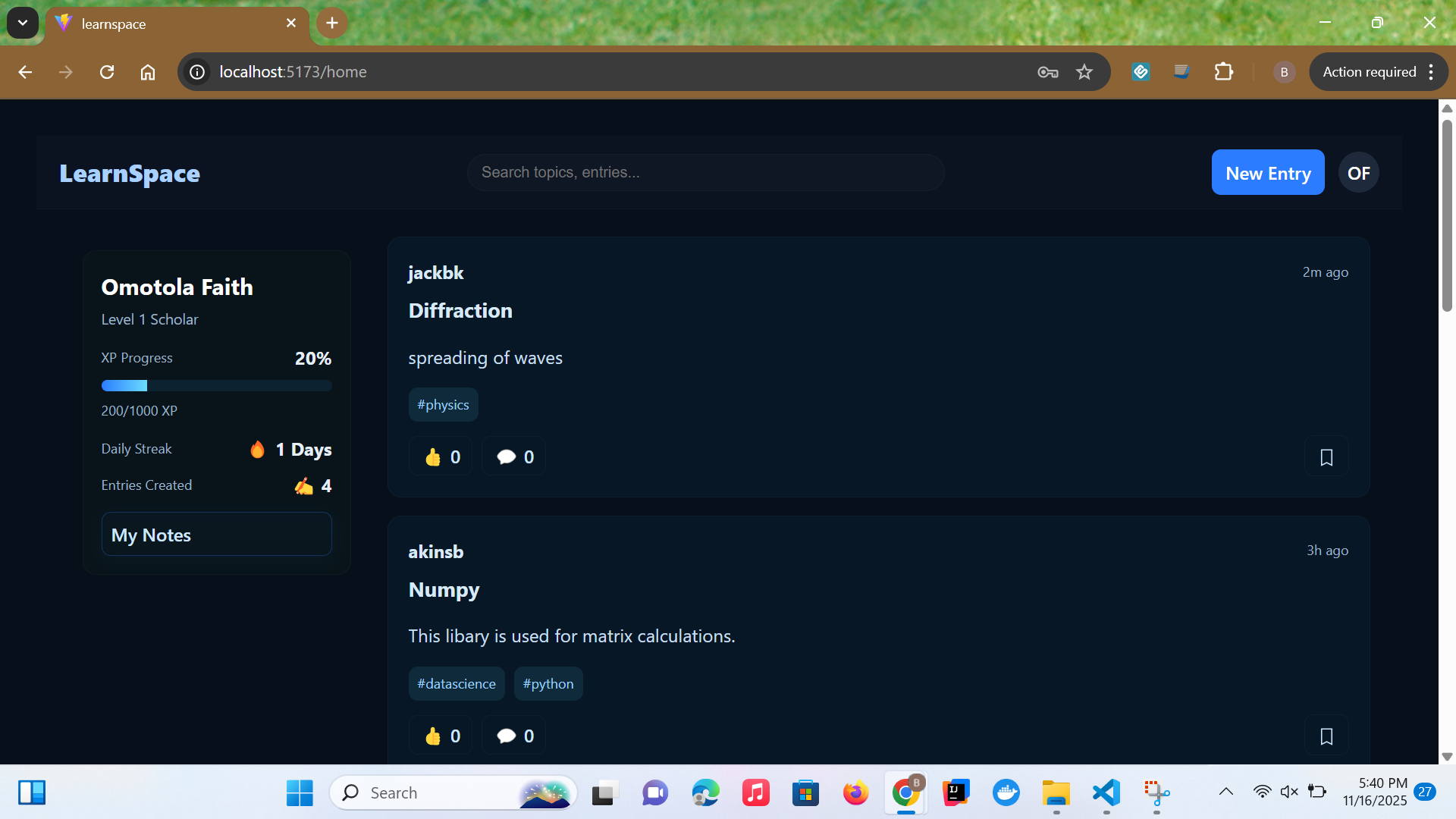
Task: Open comments on the Numpy entry
Action: tap(514, 736)
